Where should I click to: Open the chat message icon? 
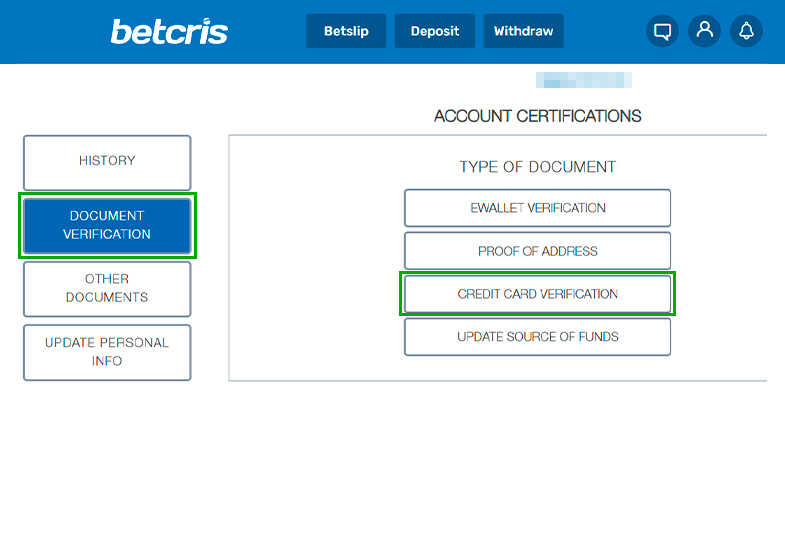(662, 31)
